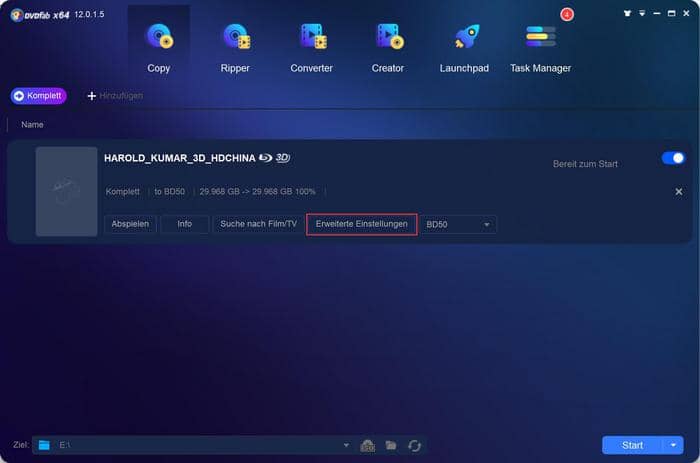The image size is (700, 463).
Task: Expand the destination path dropdown arrow
Action: click(x=346, y=445)
